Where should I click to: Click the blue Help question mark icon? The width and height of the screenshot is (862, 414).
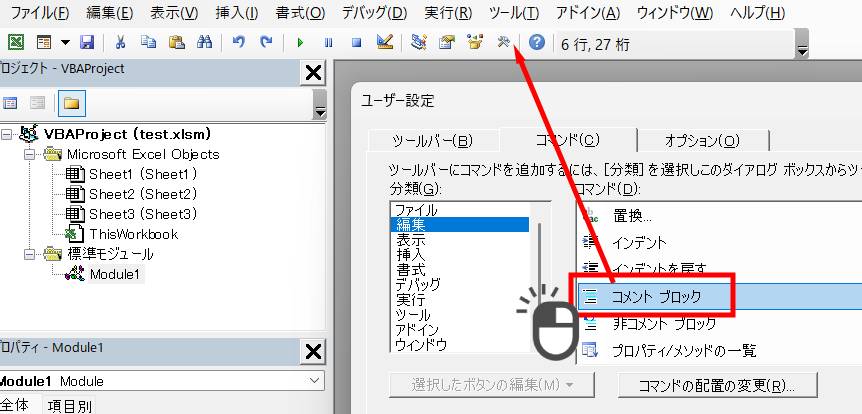coord(537,42)
